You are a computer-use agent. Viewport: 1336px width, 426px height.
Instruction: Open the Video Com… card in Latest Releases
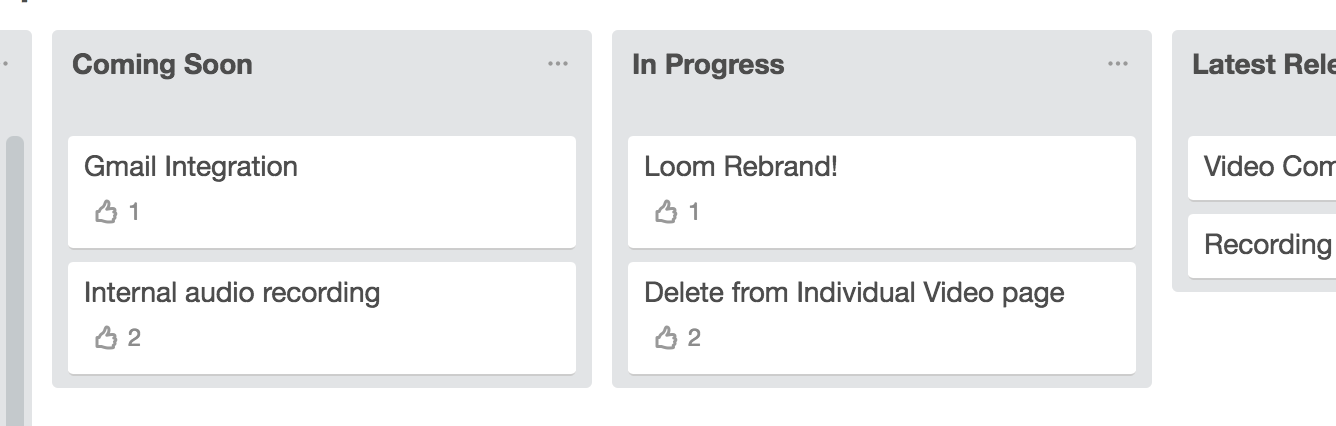[1262, 168]
